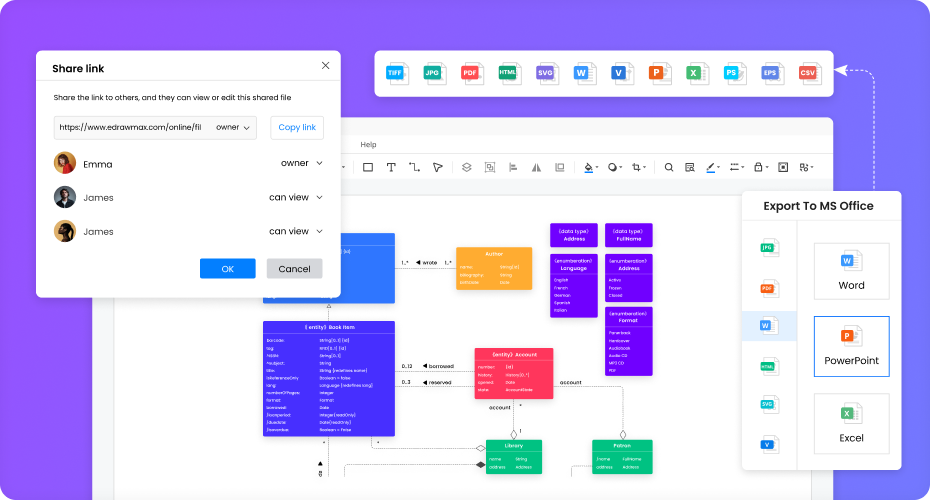Click the PDF icon in export sidebar
This screenshot has width=930, height=500.
(768, 289)
